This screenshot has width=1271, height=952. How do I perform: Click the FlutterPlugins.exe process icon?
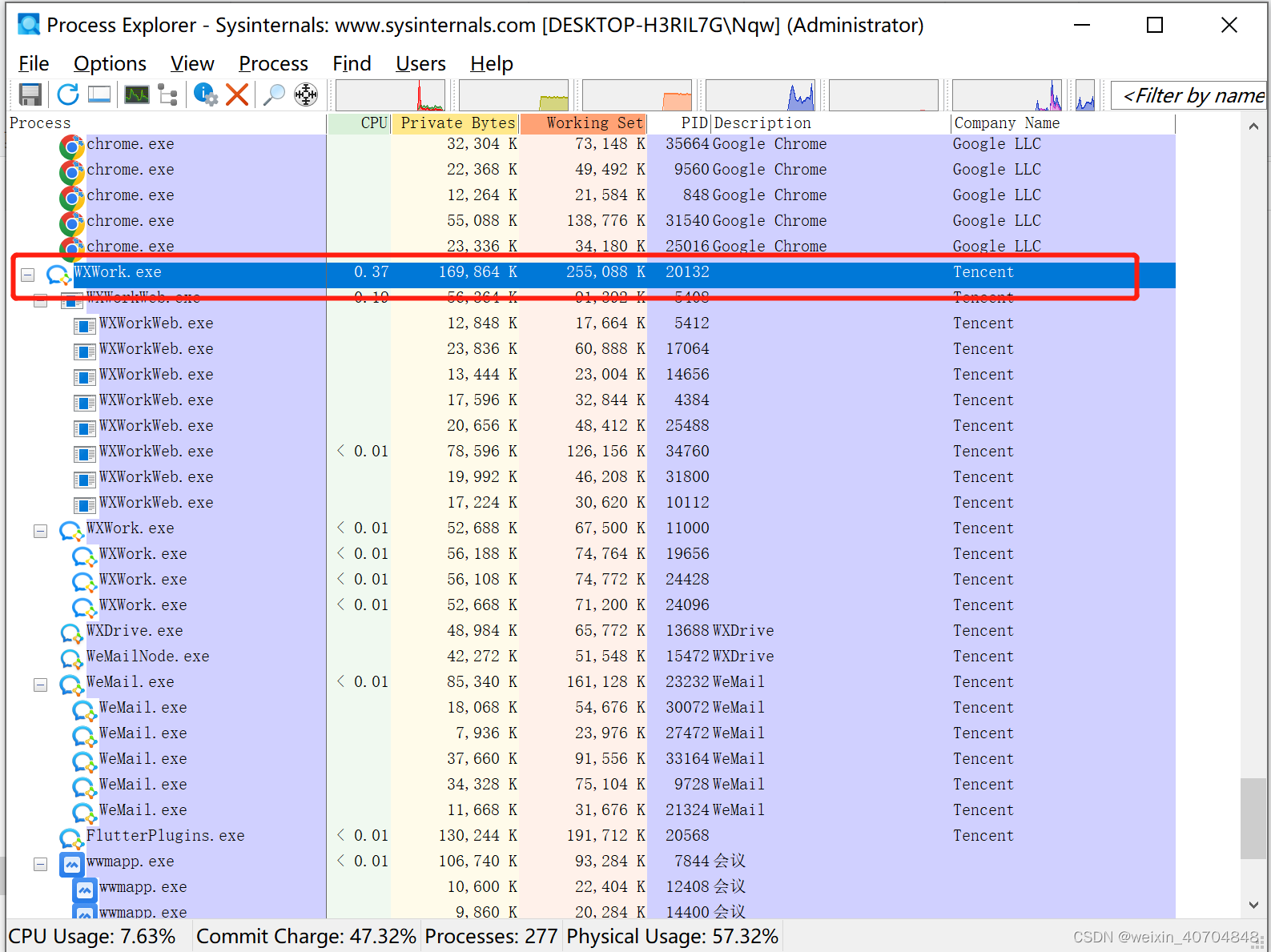pyautogui.click(x=71, y=838)
